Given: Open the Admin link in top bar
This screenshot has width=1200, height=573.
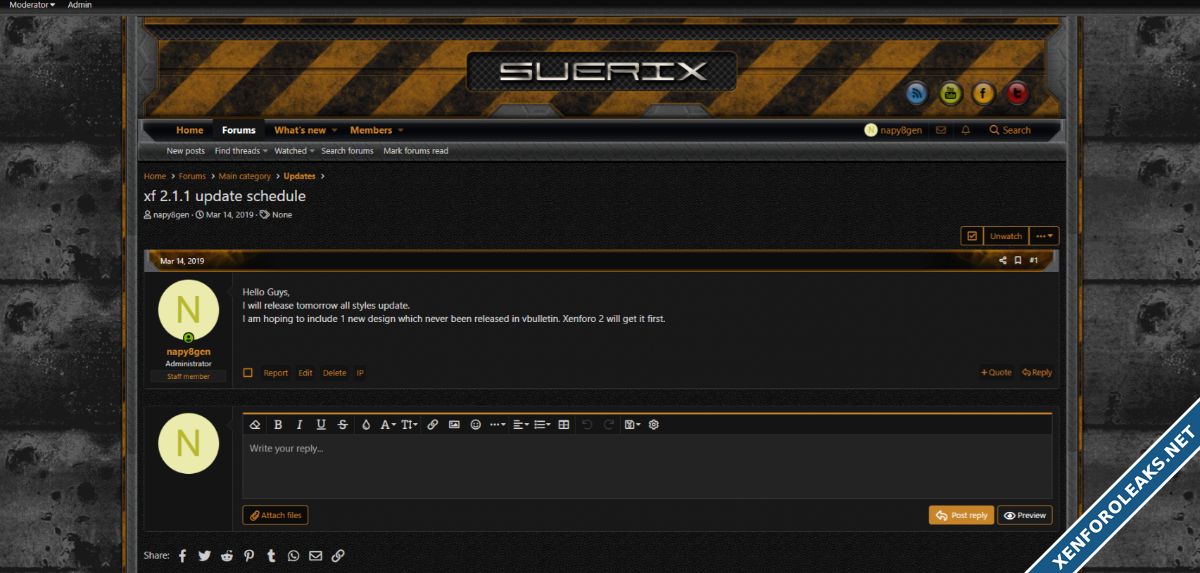Looking at the screenshot, I should [x=80, y=5].
